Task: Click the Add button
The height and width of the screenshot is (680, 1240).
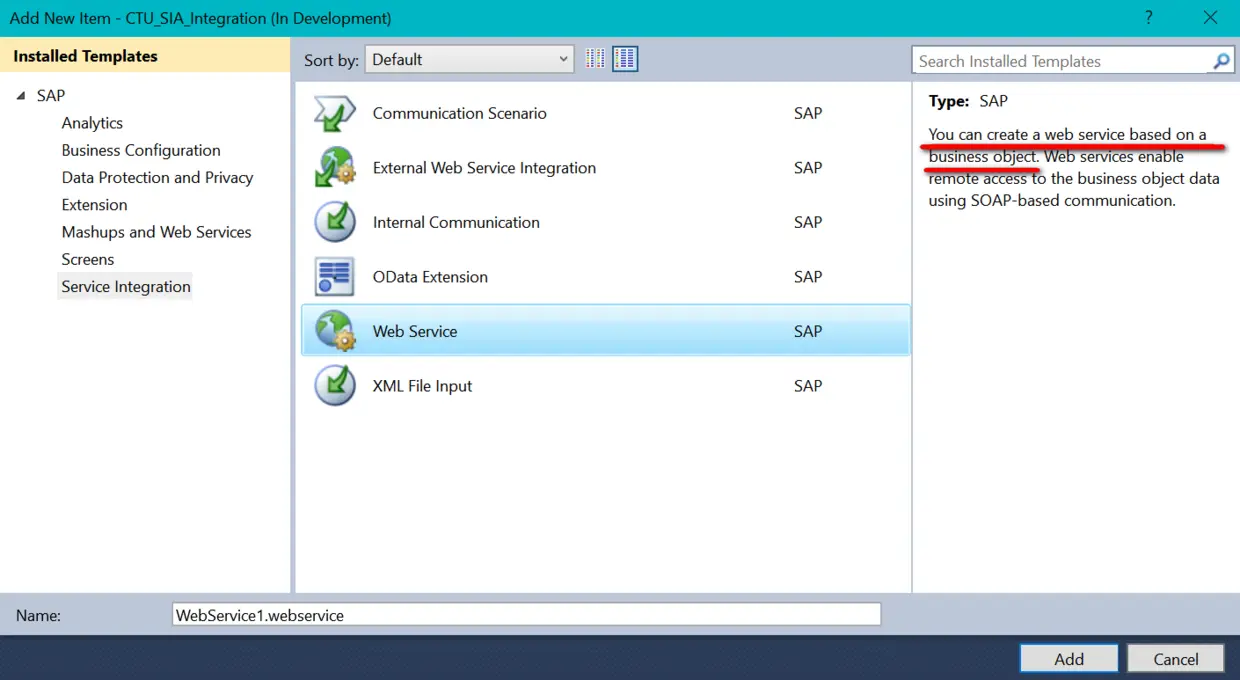Action: pos(1069,659)
